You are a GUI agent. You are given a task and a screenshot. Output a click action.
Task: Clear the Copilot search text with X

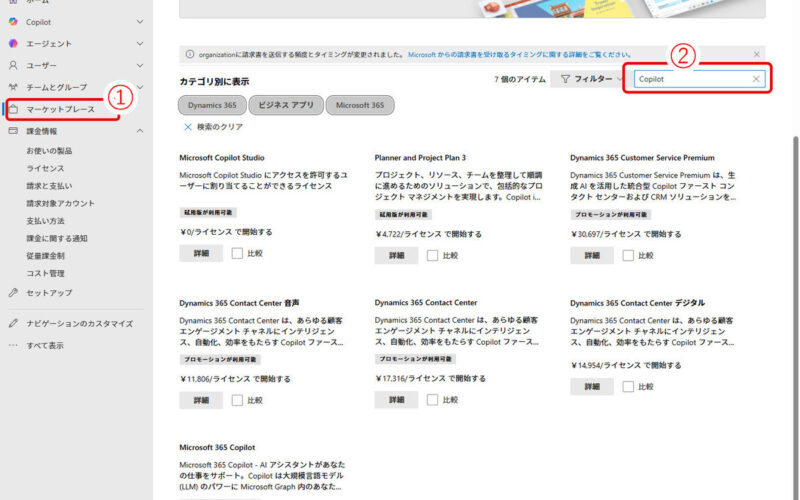(x=756, y=79)
